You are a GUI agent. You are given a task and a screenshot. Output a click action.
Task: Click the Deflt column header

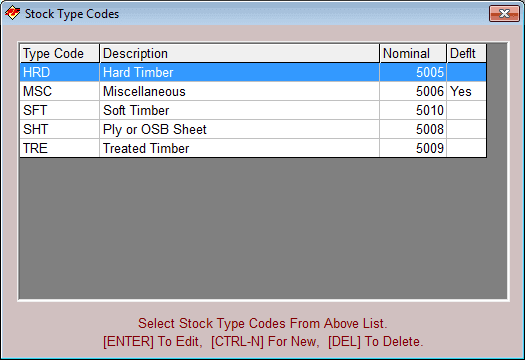466,53
